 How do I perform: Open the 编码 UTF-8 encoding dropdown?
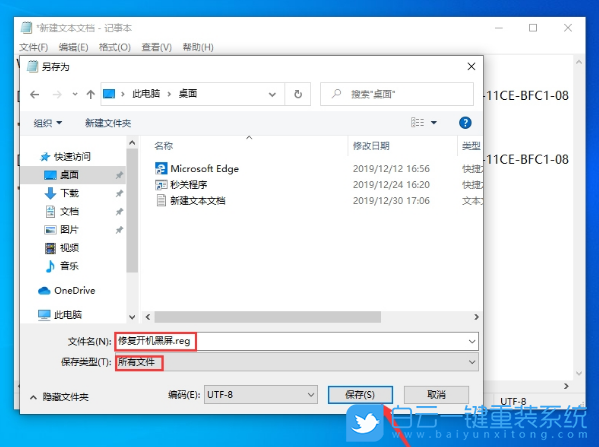261,395
